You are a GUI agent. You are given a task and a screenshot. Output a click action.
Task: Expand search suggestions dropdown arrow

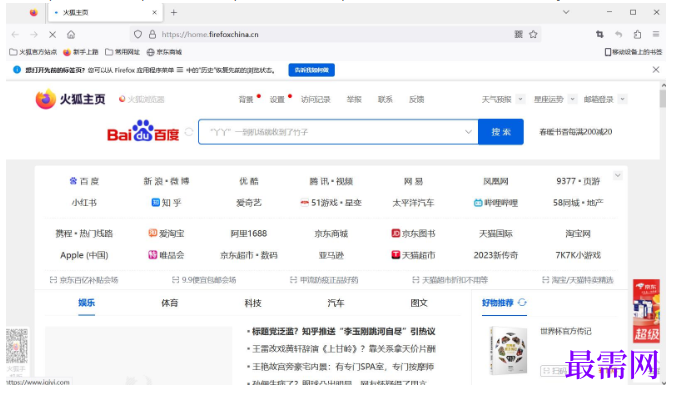(x=468, y=132)
